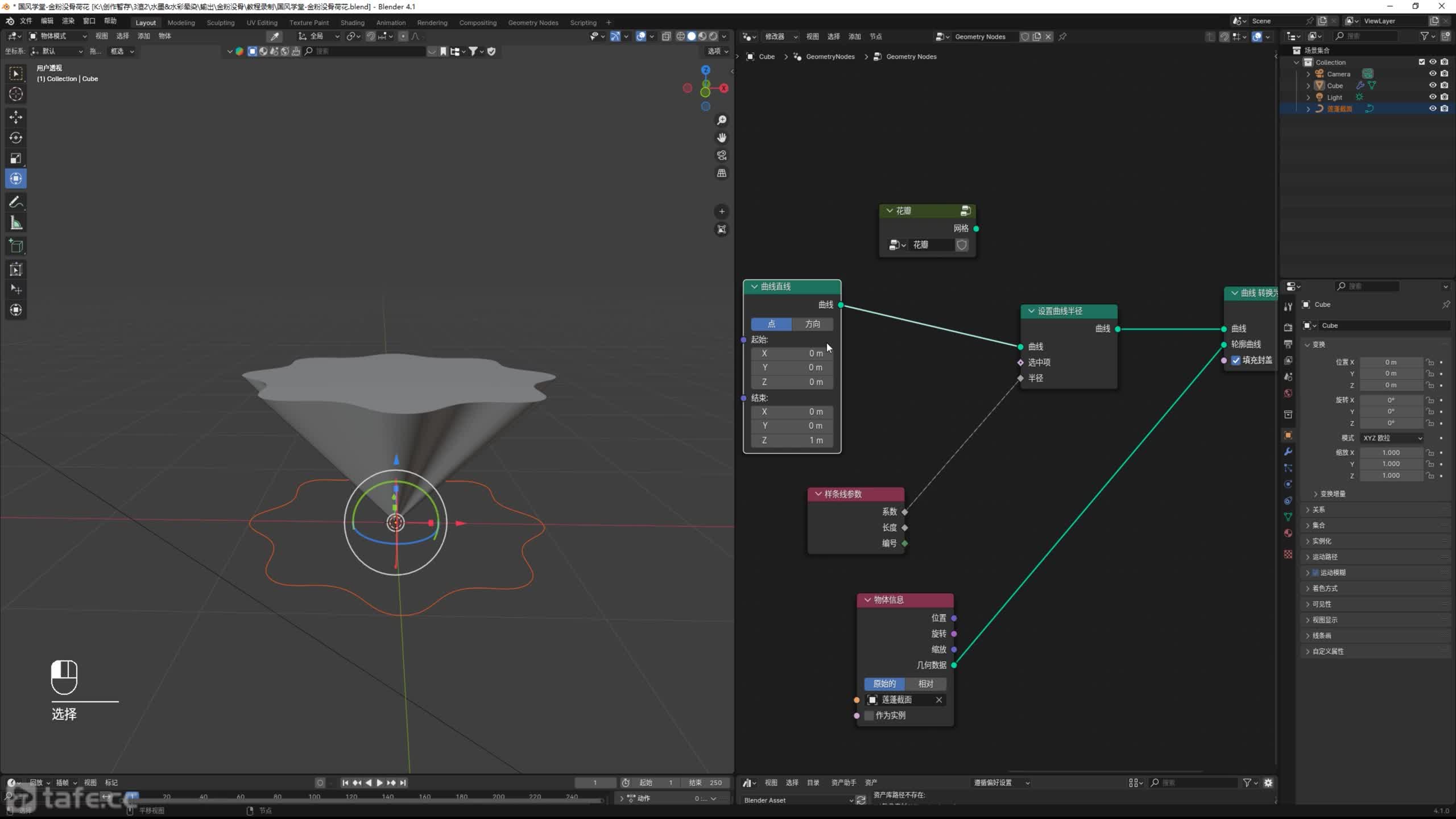Select the Measure ruler tool
Image resolution: width=1456 pixels, height=819 pixels.
coord(16,224)
